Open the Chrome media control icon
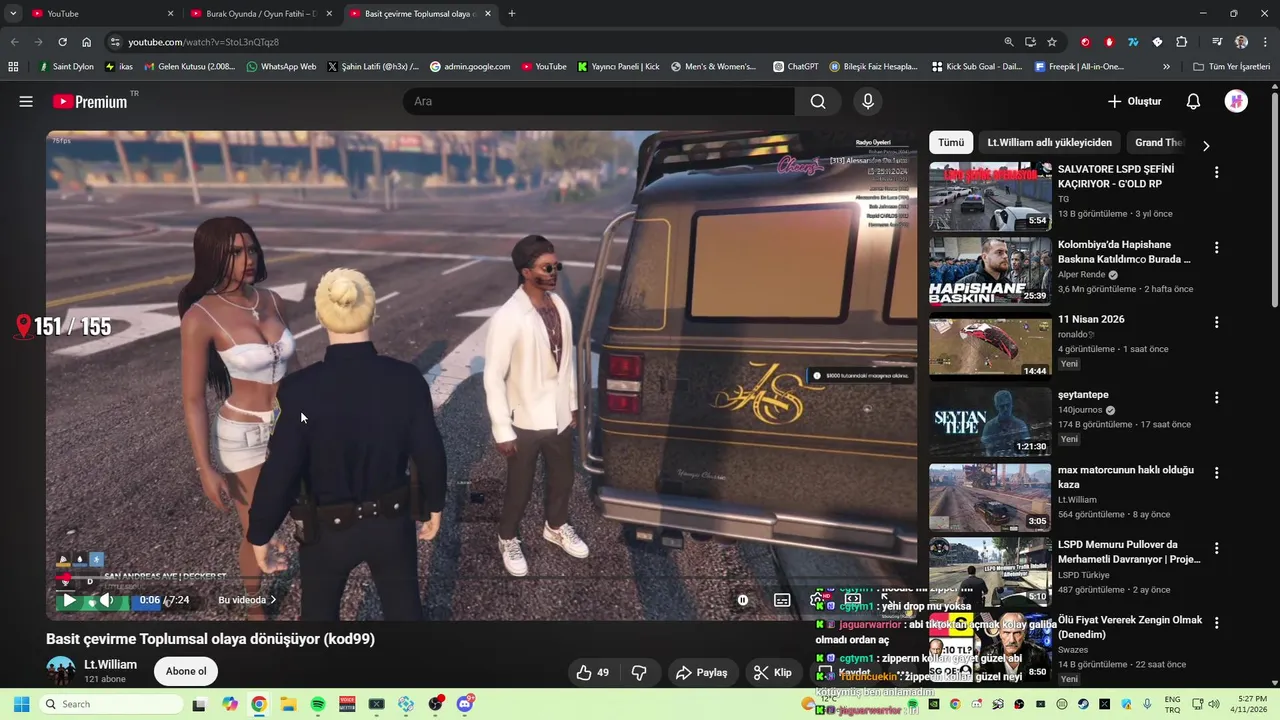Screen dimensions: 1280x720 click(1217, 42)
